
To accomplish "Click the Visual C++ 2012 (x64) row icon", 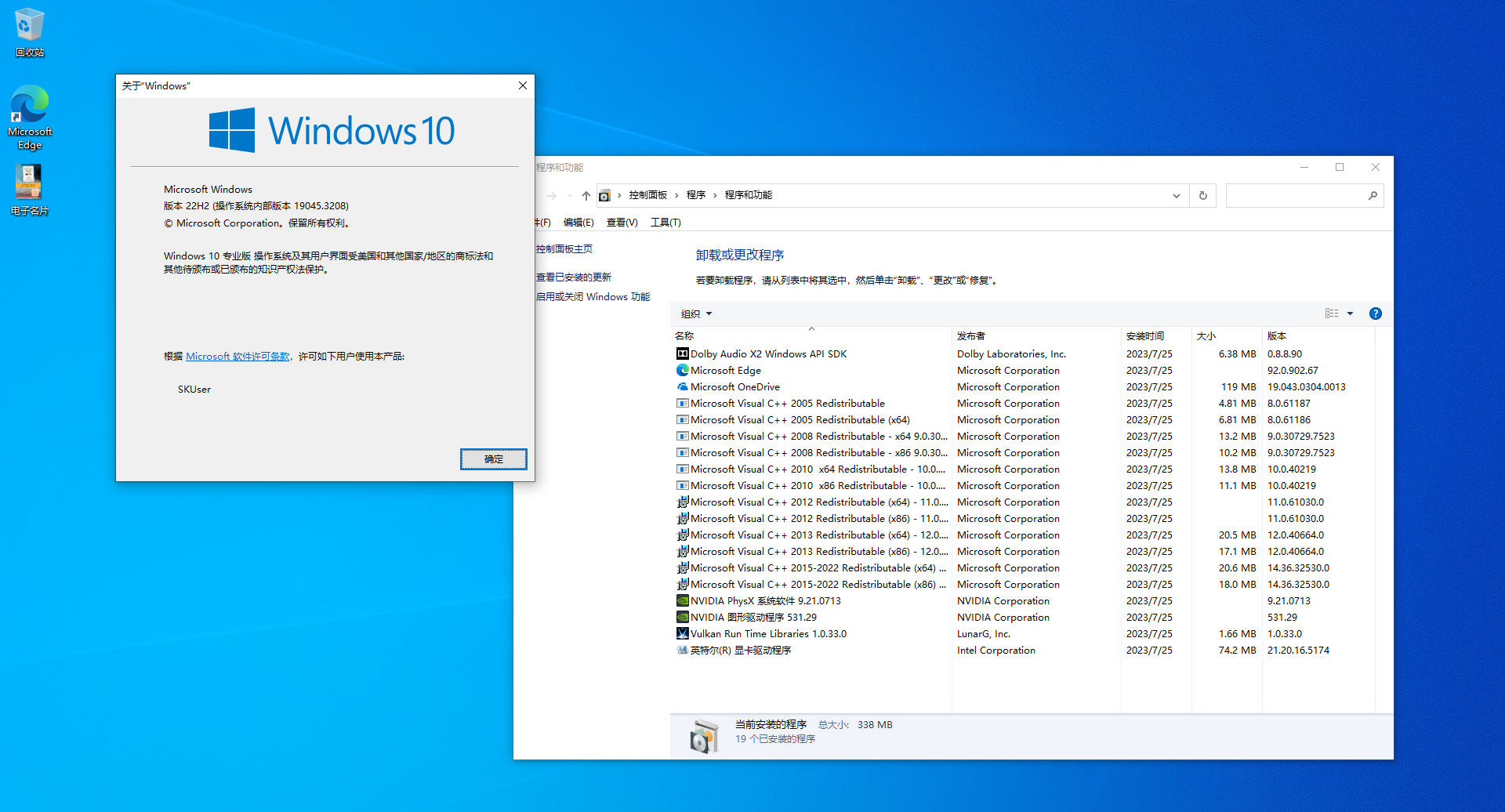I will 683,502.
